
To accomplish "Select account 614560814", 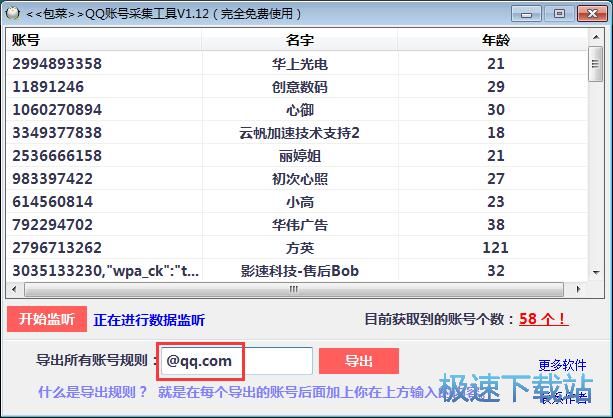I will [52, 202].
